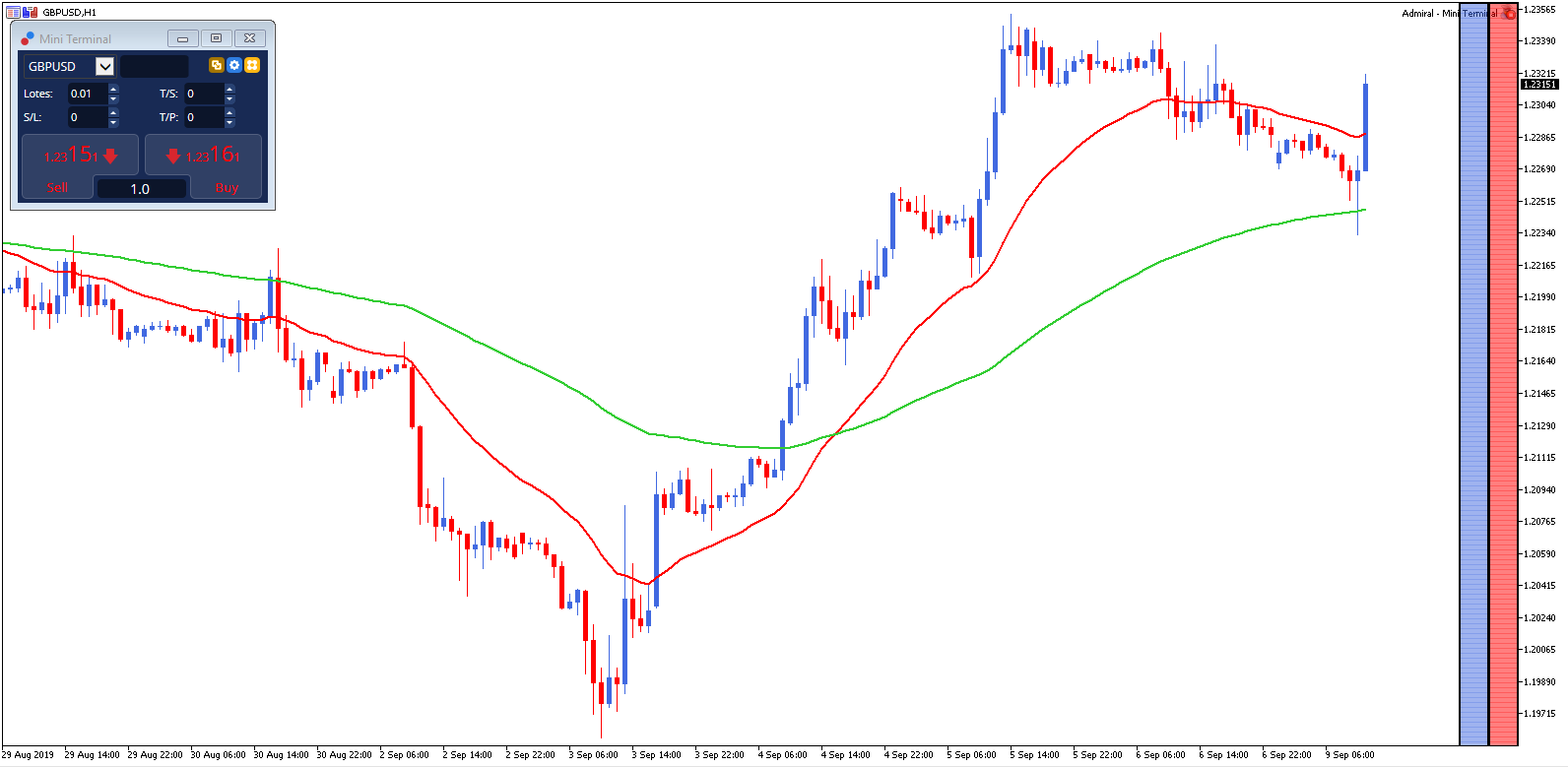The width and height of the screenshot is (1568, 767).
Task: Click the current price label 1.23151 on axis
Action: click(x=1539, y=85)
